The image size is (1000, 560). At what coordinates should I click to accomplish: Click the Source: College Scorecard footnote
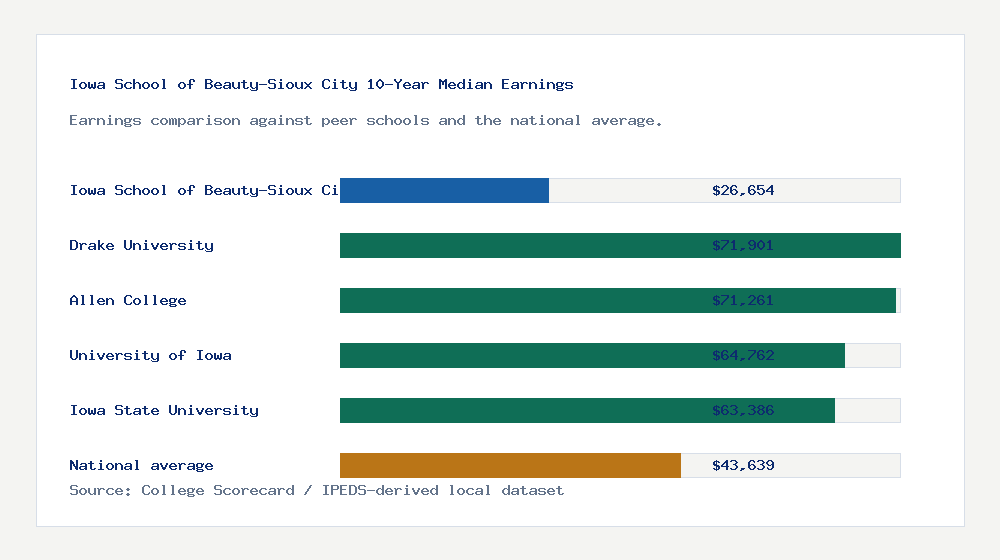coord(316,490)
